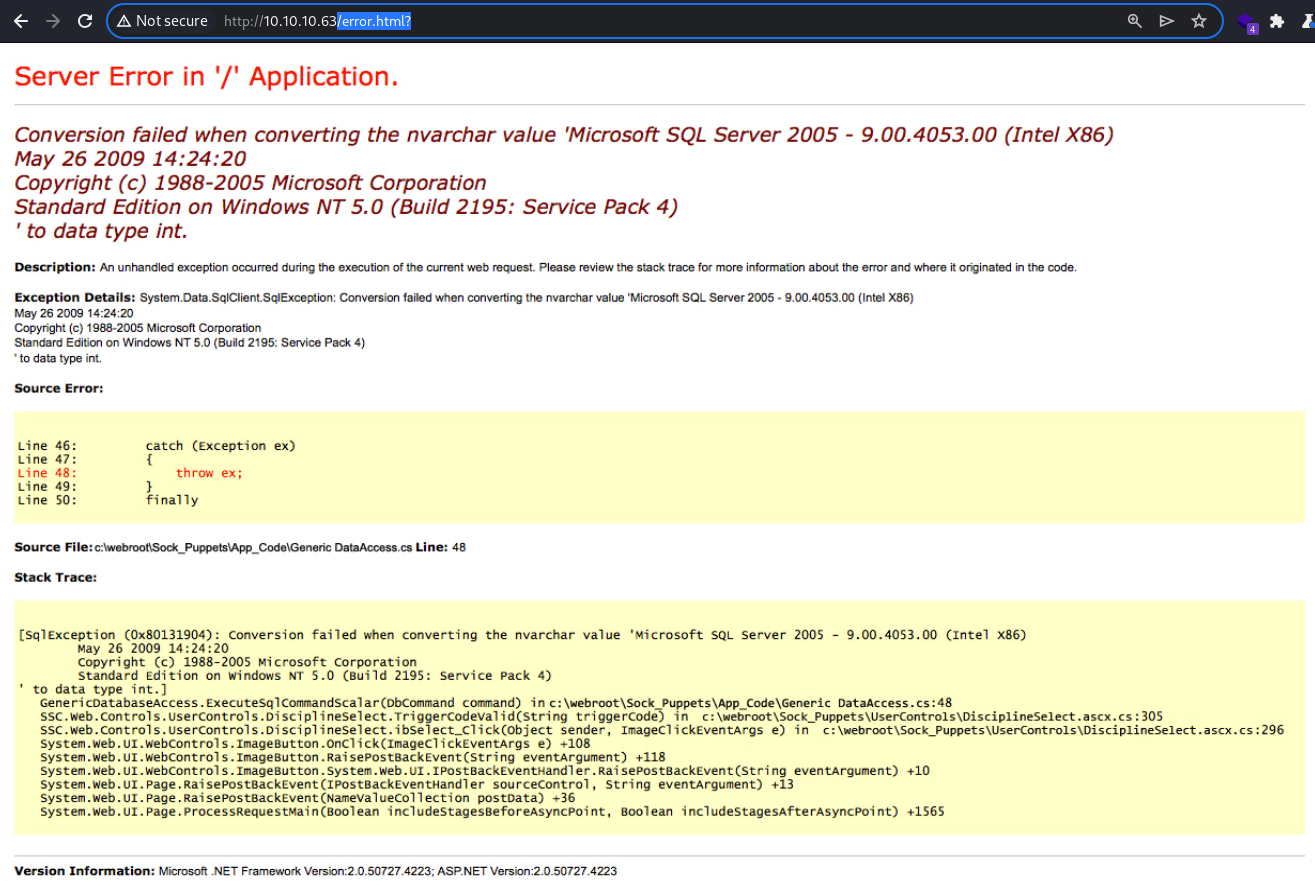Click source line 'Line 46:' catch statement

point(157,446)
